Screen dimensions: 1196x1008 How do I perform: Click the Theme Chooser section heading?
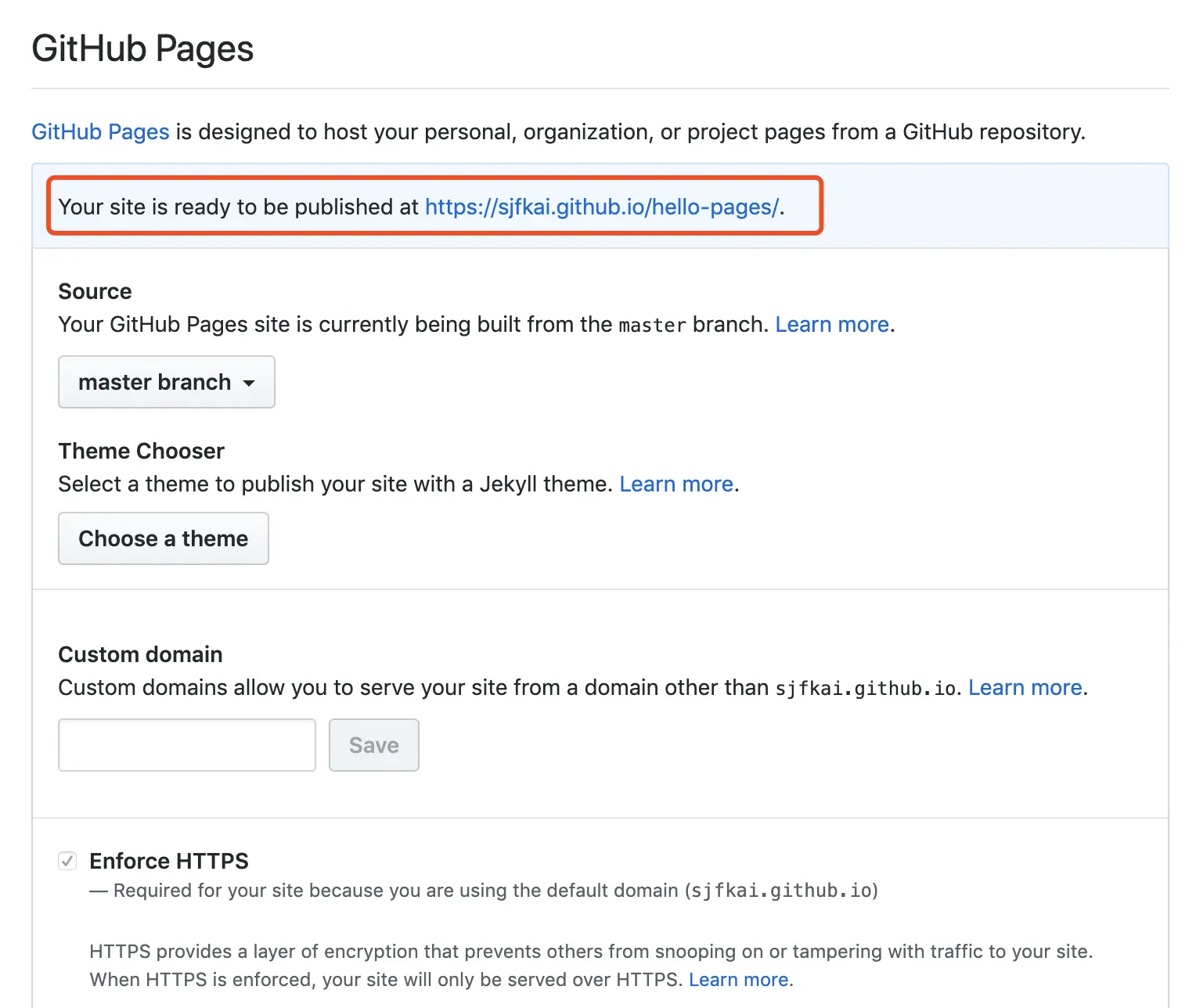pyautogui.click(x=141, y=451)
